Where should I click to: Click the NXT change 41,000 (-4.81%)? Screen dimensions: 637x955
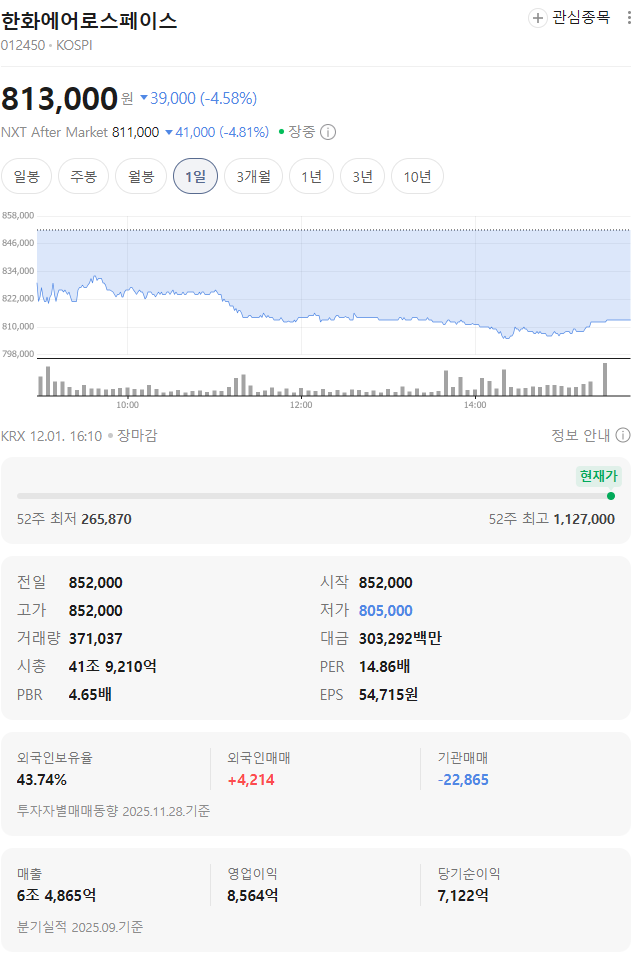[217, 132]
